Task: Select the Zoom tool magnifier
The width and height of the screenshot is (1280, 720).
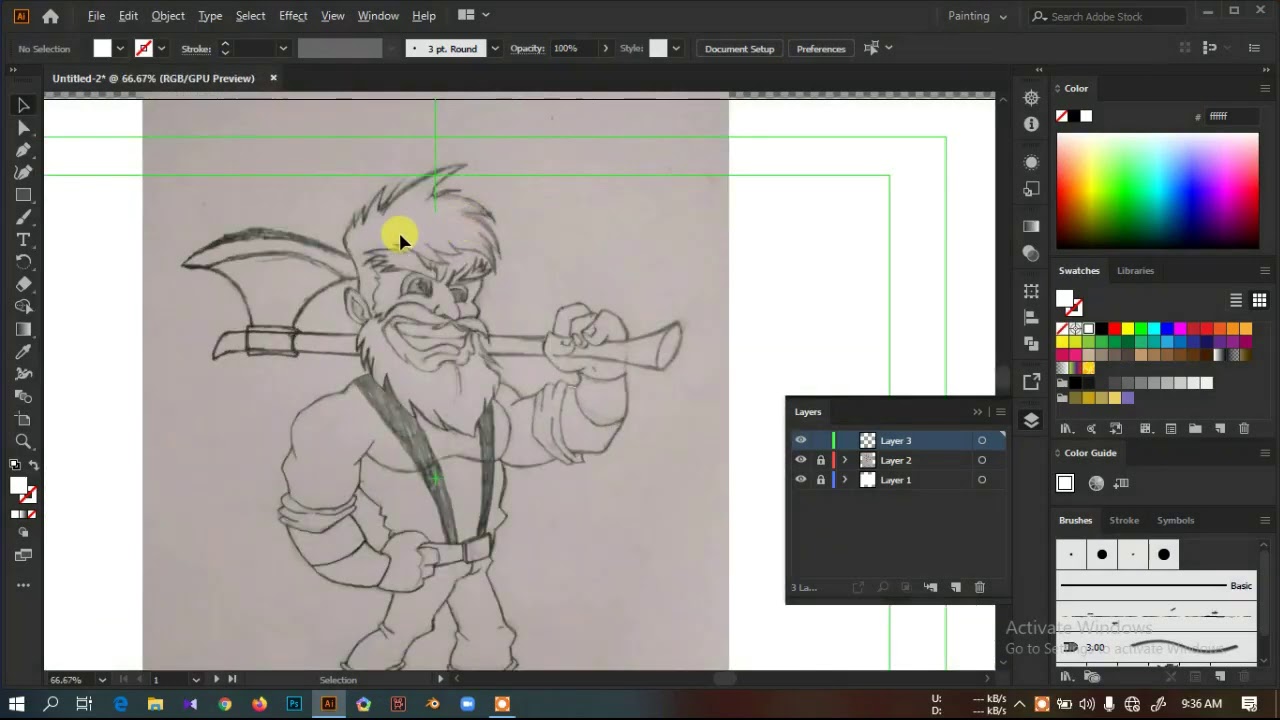Action: point(23,441)
